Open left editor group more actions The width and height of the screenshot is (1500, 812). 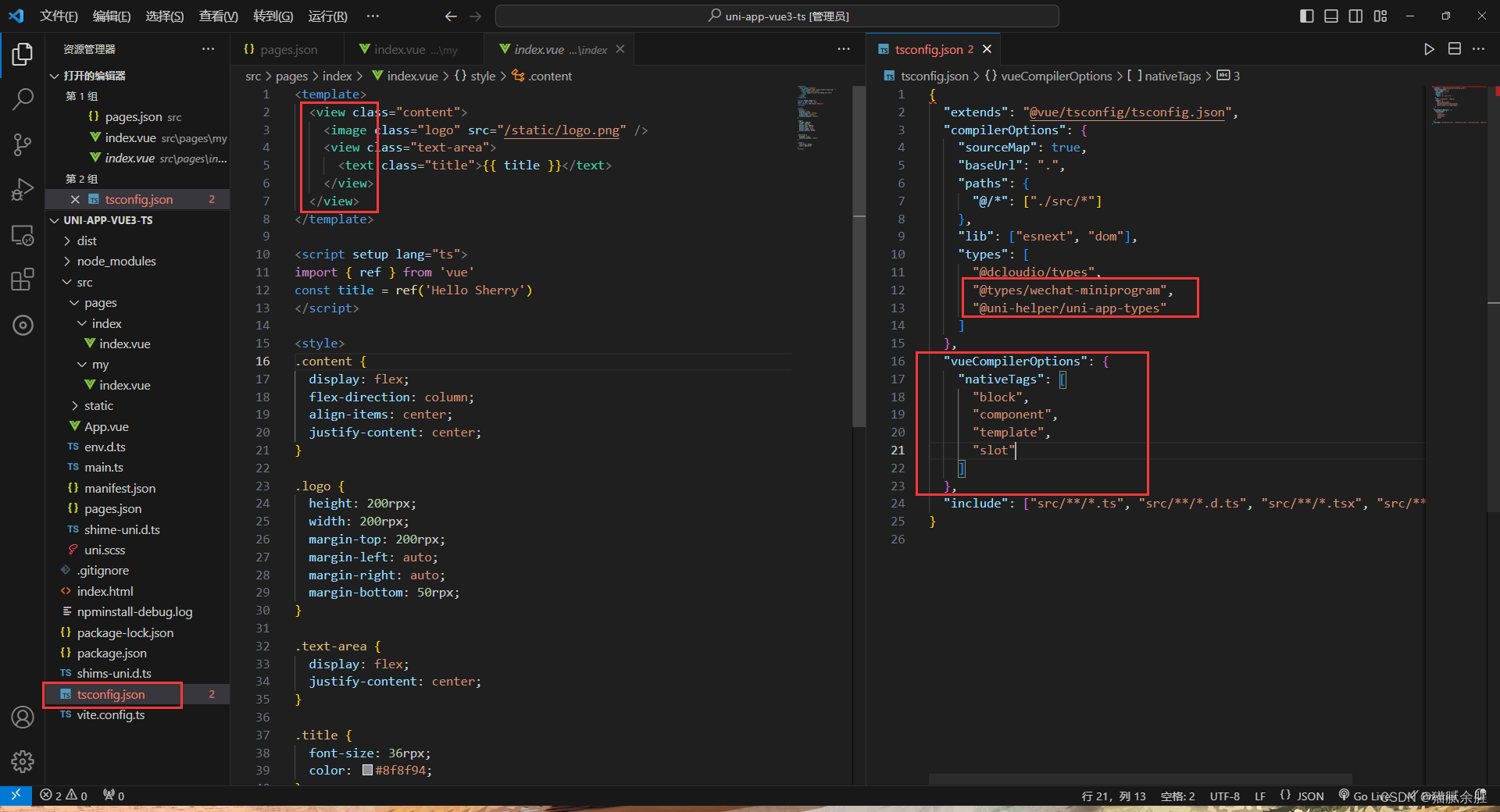(x=844, y=49)
